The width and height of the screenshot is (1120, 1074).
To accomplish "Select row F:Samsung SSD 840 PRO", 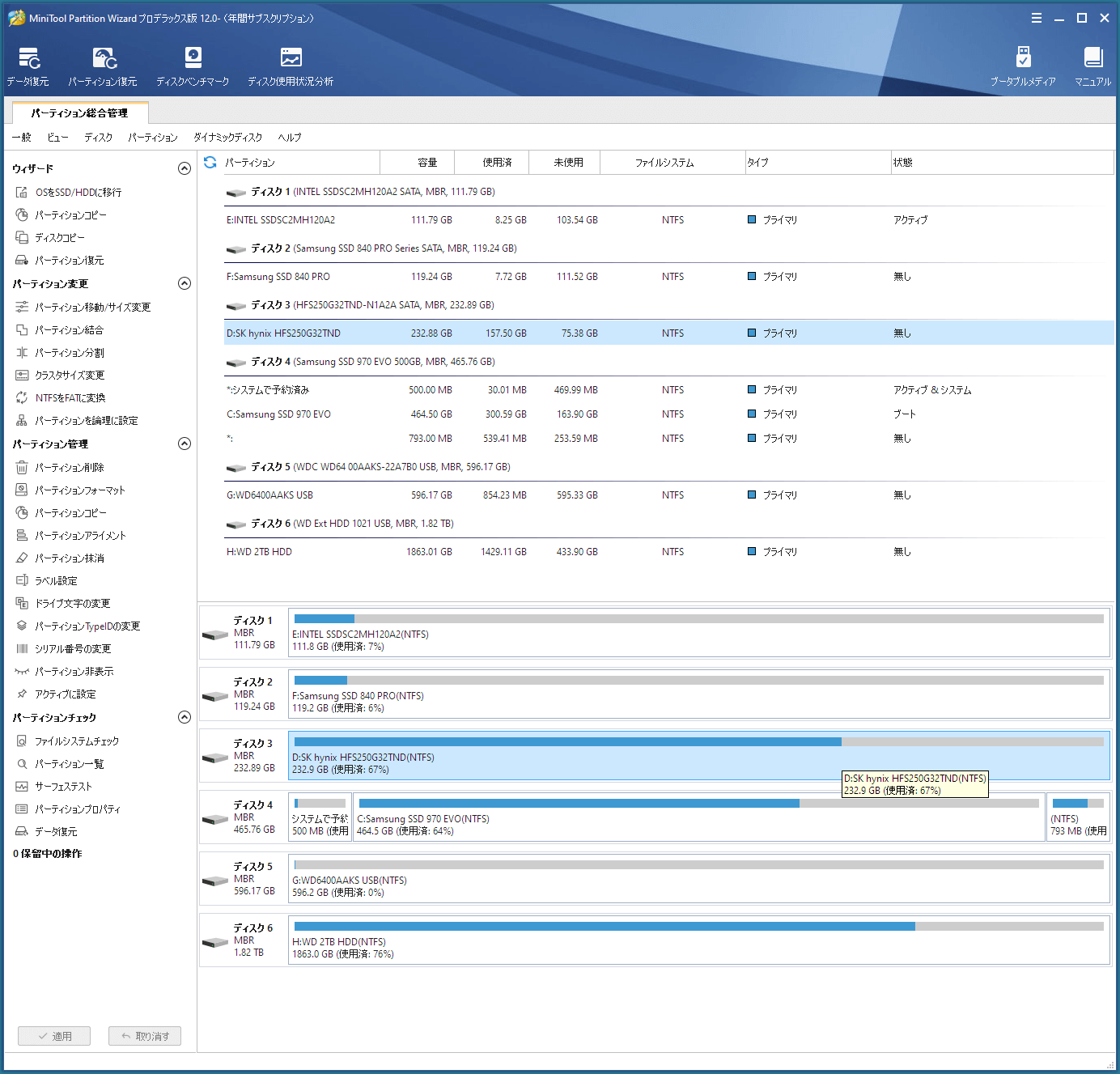I will point(668,277).
